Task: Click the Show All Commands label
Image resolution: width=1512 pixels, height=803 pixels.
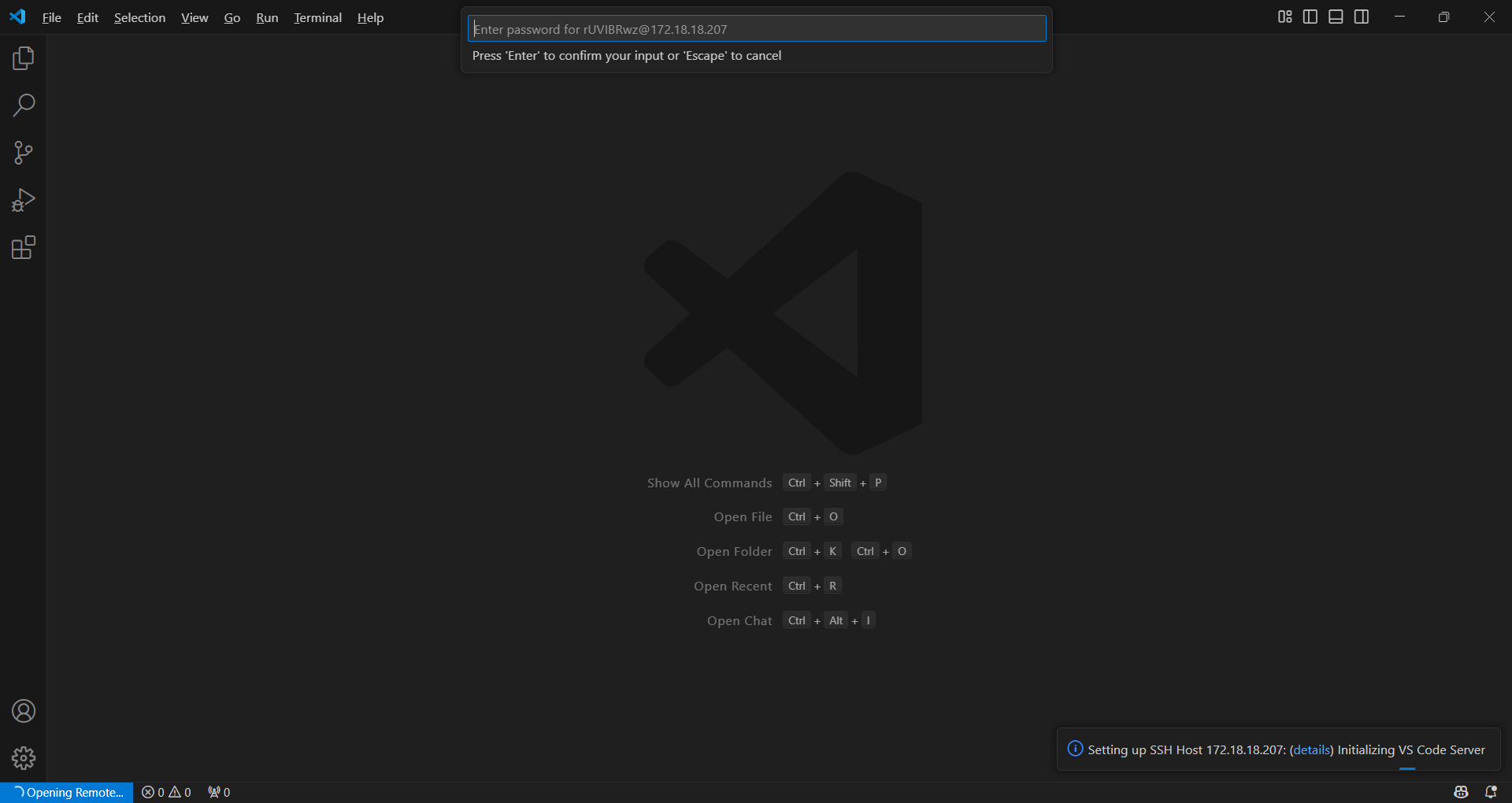Action: pyautogui.click(x=710, y=483)
